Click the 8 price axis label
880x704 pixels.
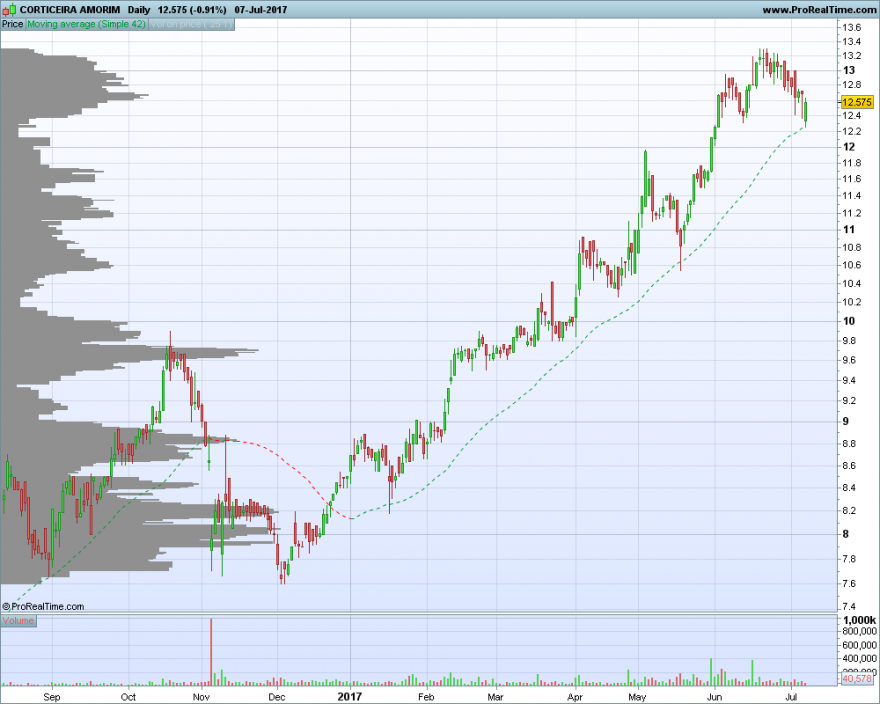[x=846, y=534]
